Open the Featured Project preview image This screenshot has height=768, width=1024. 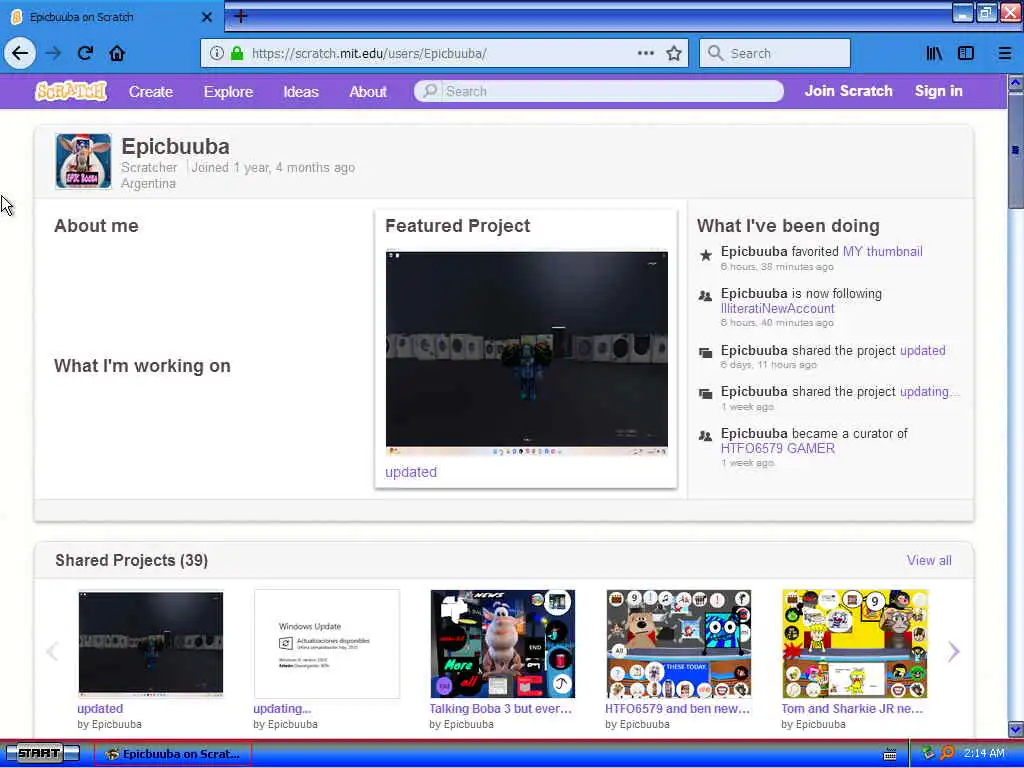[526, 353]
